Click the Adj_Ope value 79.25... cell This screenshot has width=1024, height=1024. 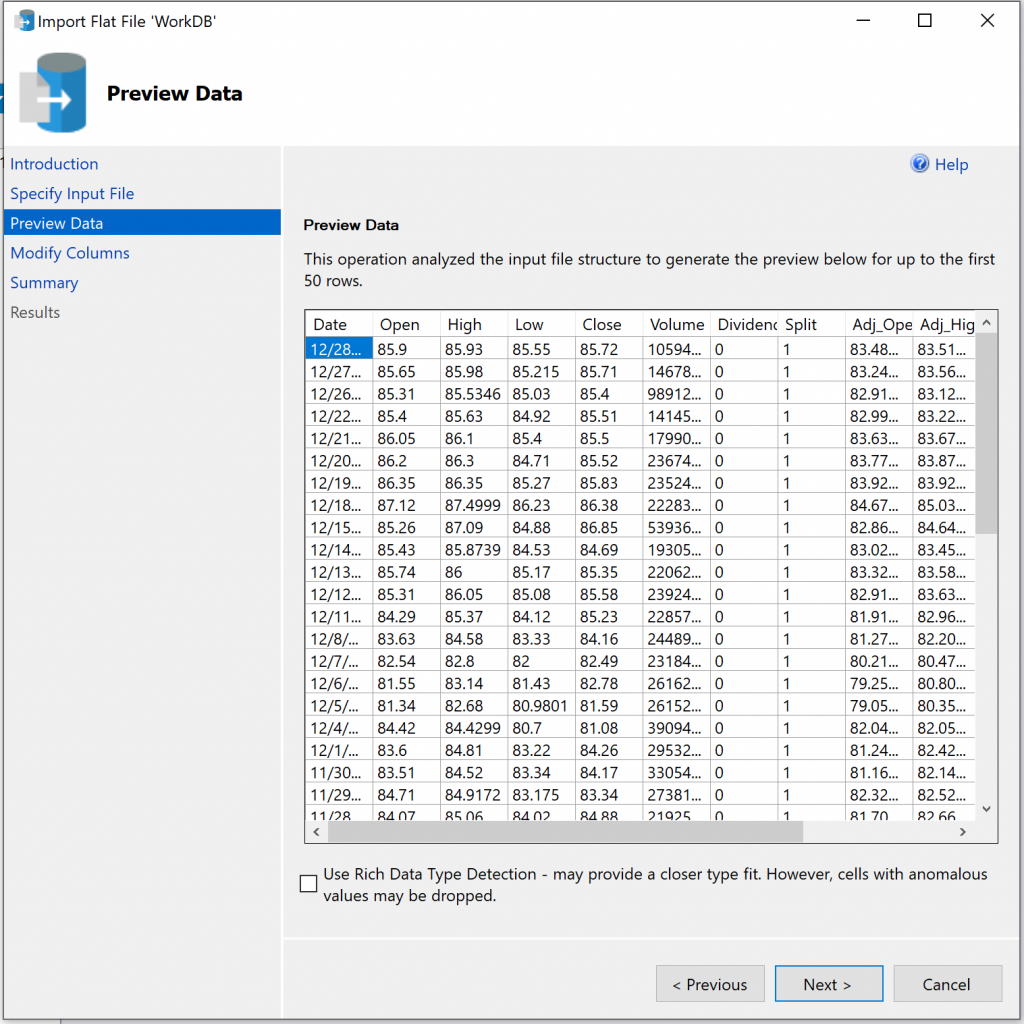pos(878,683)
